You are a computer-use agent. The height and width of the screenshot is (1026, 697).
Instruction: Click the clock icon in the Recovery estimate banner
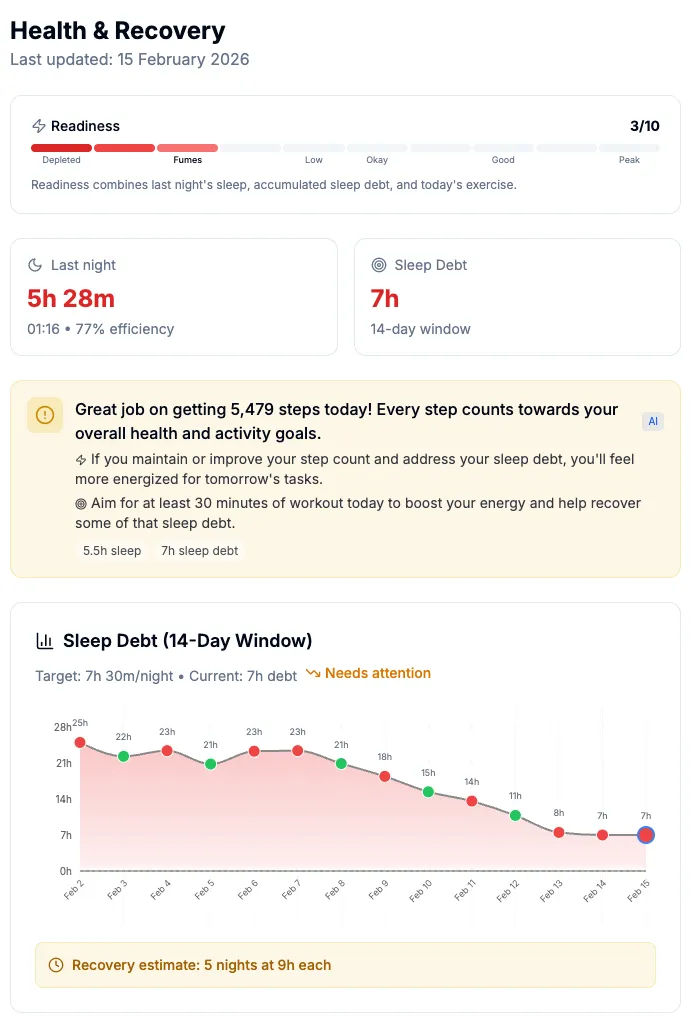(56, 965)
